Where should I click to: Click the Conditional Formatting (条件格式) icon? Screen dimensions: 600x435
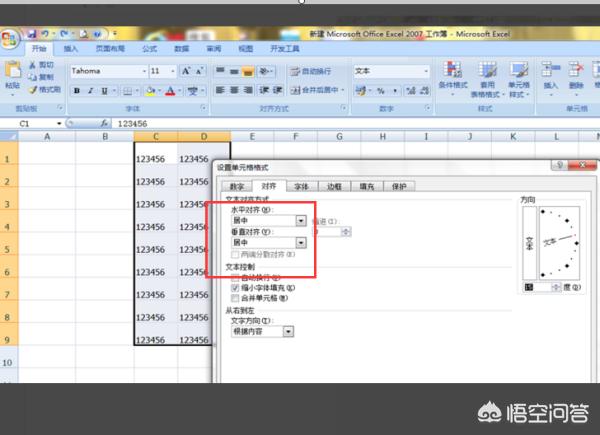pyautogui.click(x=452, y=76)
